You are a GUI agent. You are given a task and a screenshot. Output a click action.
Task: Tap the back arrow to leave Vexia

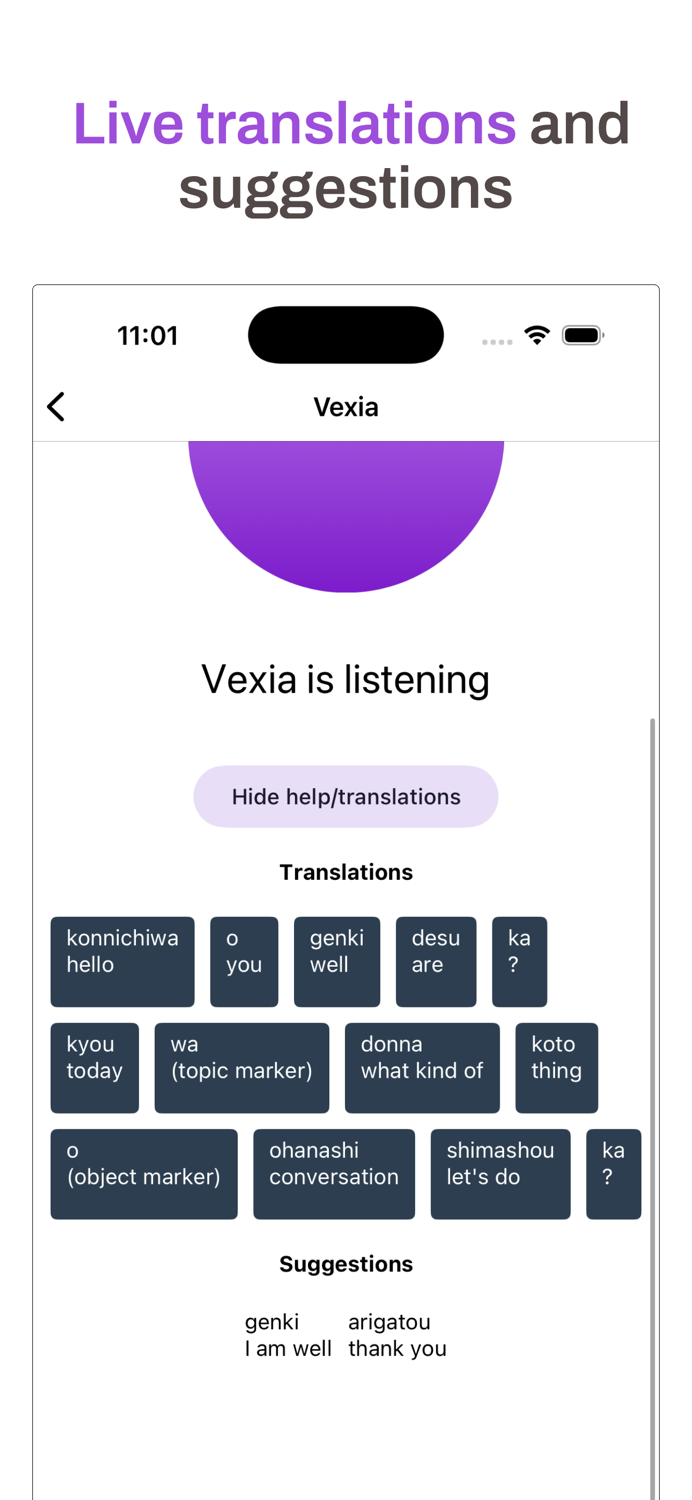click(x=55, y=407)
